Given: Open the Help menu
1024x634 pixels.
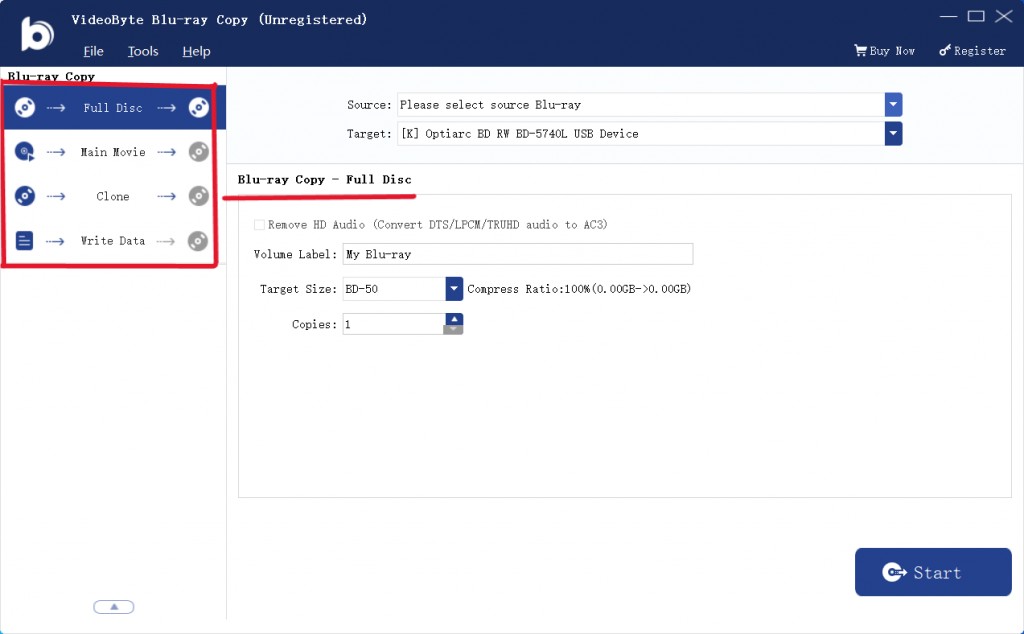Looking at the screenshot, I should click(196, 52).
